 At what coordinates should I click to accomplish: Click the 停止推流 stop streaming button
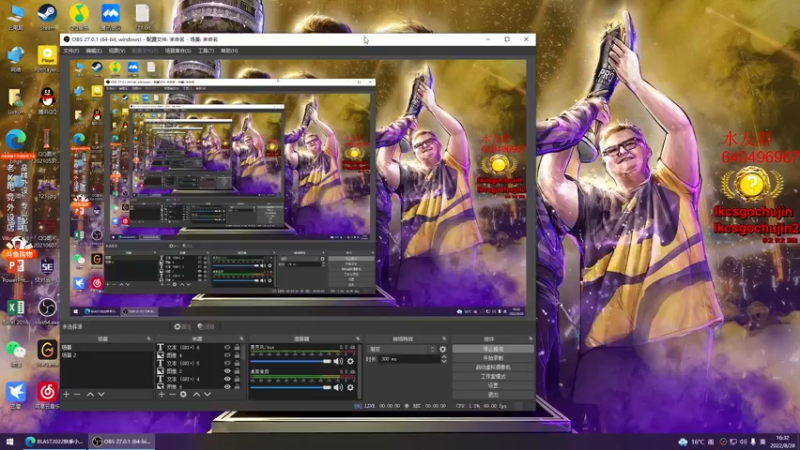pyautogui.click(x=493, y=349)
